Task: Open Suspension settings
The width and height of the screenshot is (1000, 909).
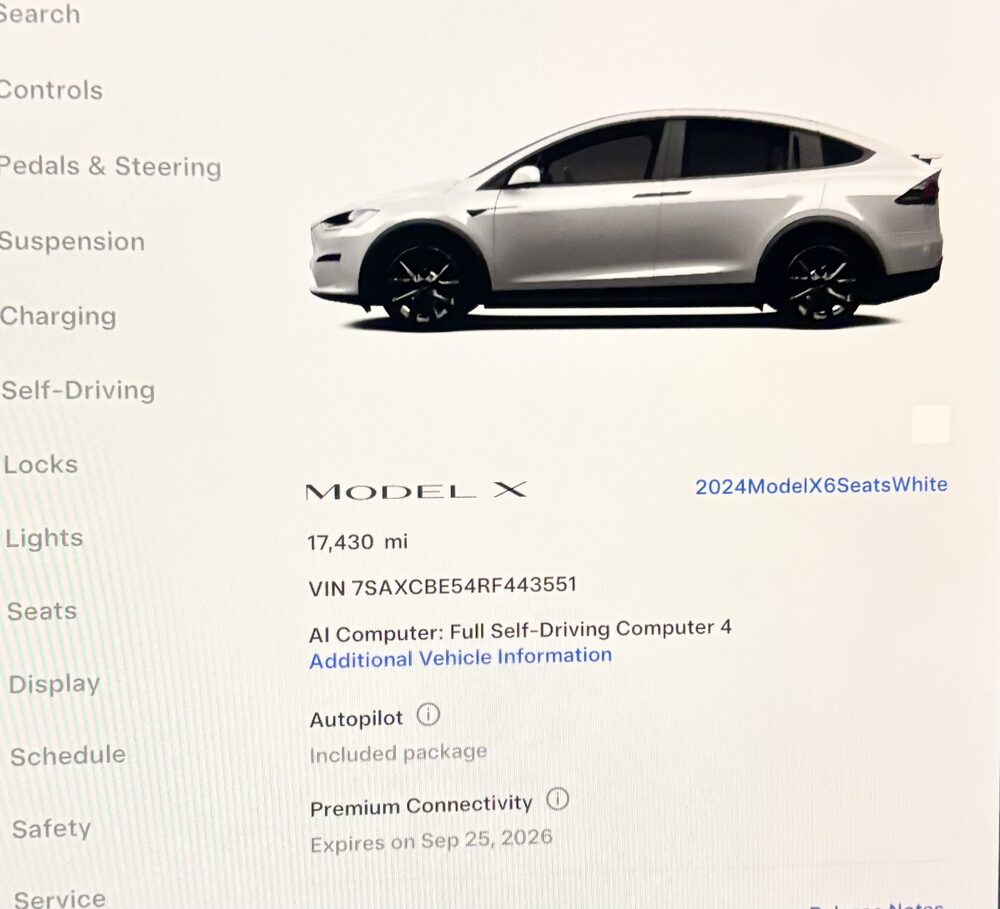Action: (x=72, y=242)
